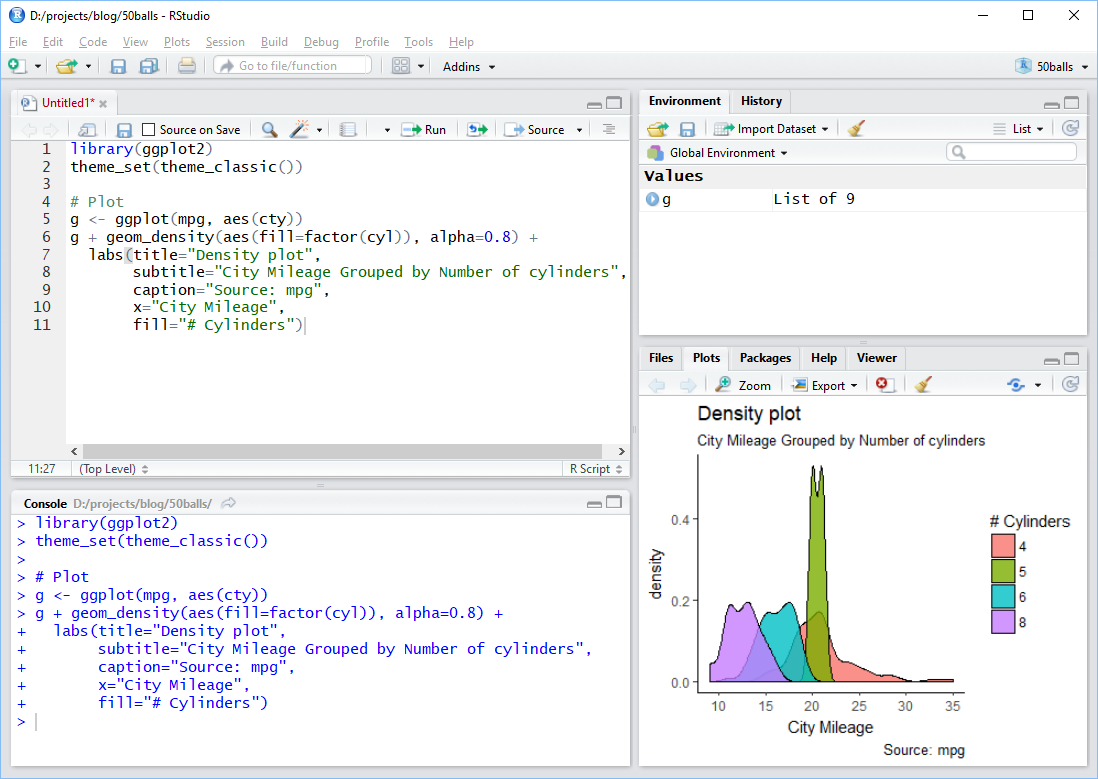Click the find/replace magnifier icon in editor

[269, 129]
